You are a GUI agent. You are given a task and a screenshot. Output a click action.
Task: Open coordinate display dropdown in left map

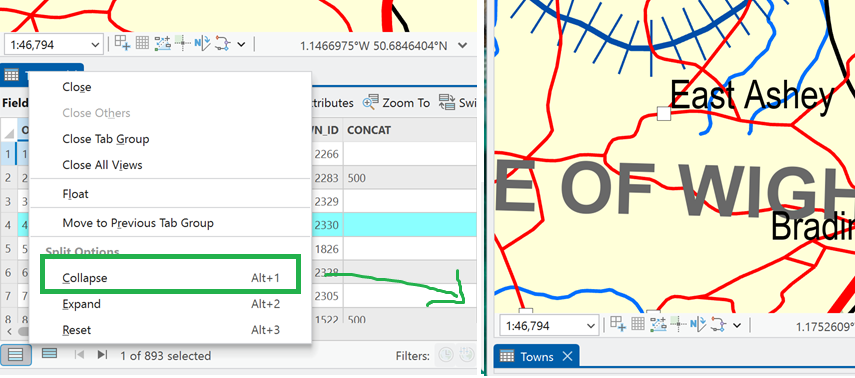pos(463,45)
